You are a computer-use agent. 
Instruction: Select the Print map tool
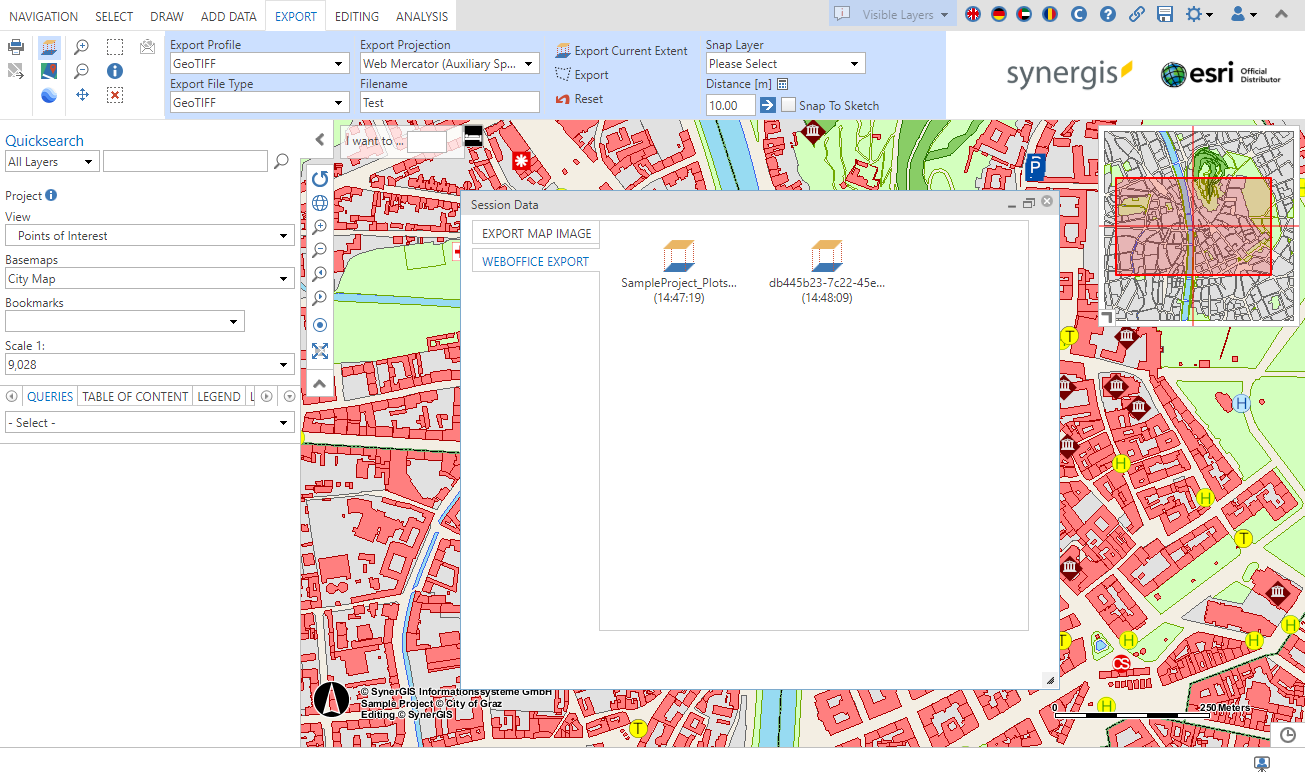point(16,46)
